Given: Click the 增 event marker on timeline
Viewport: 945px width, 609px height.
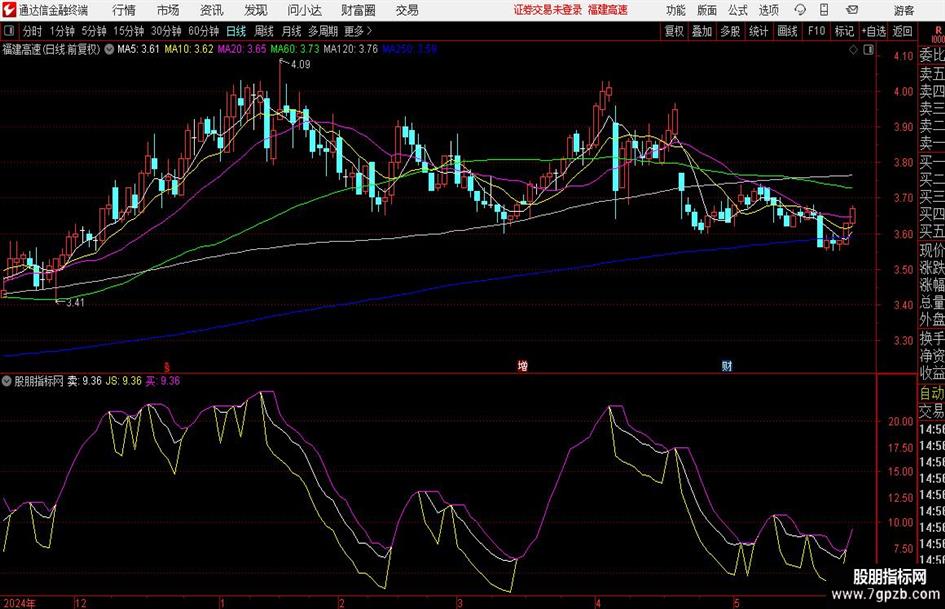Looking at the screenshot, I should [523, 366].
